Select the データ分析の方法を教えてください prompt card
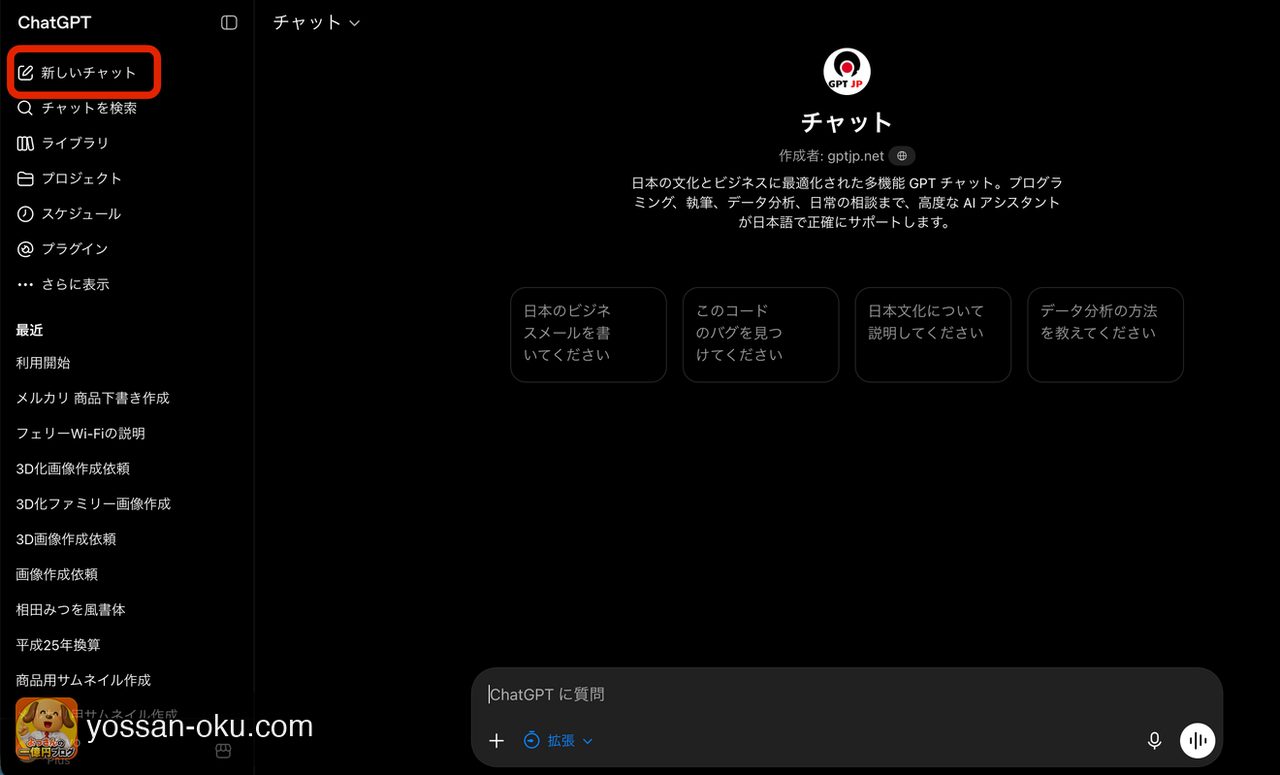1280x775 pixels. [1105, 334]
